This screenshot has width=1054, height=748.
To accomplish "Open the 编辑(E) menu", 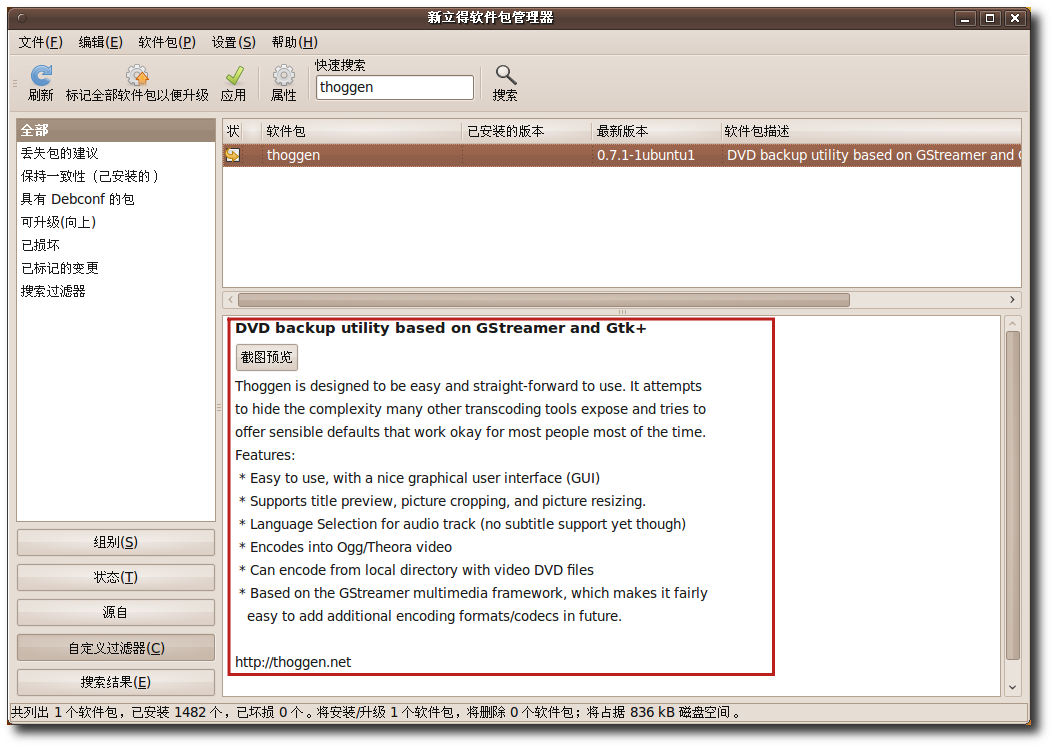I will 101,42.
